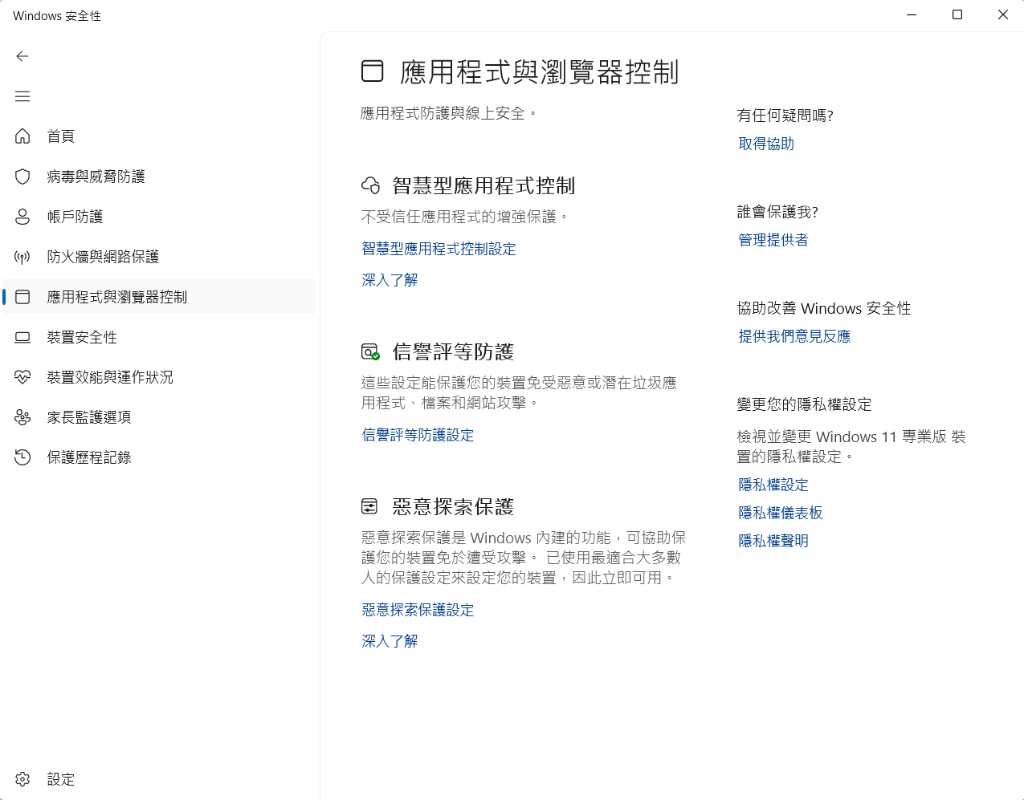Click the 應用程式與瀏覽器控制 page title
The image size is (1024, 800).
539,72
